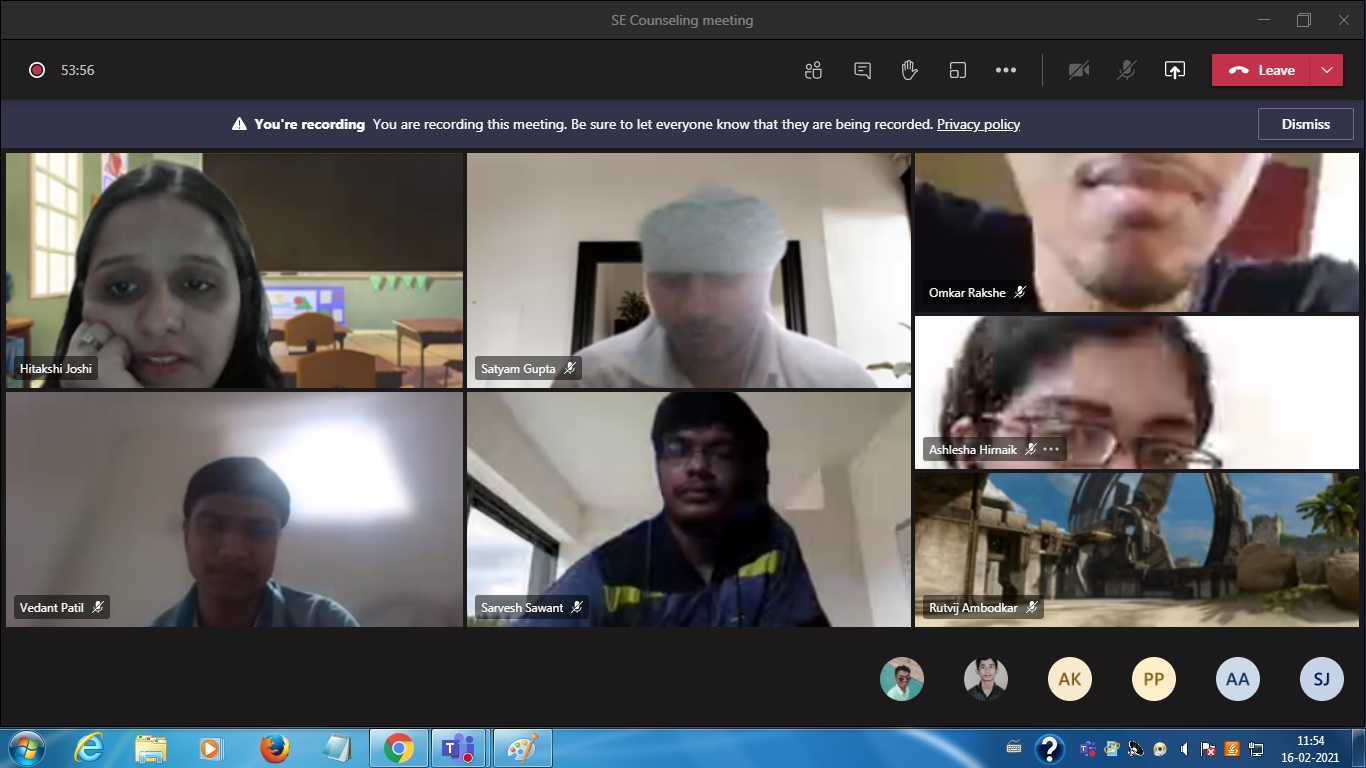Open the Share content tray
The width and height of the screenshot is (1366, 768).
coord(1175,70)
